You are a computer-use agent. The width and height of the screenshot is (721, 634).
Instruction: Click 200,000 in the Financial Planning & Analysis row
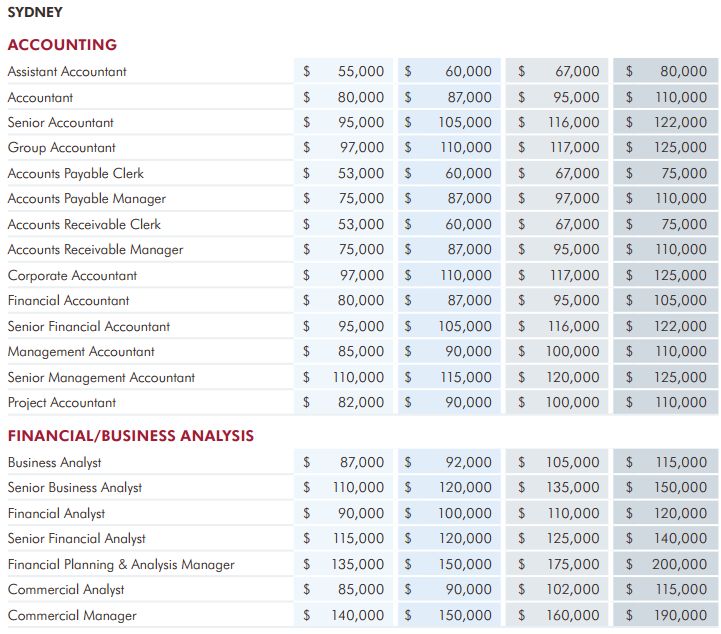click(x=680, y=565)
